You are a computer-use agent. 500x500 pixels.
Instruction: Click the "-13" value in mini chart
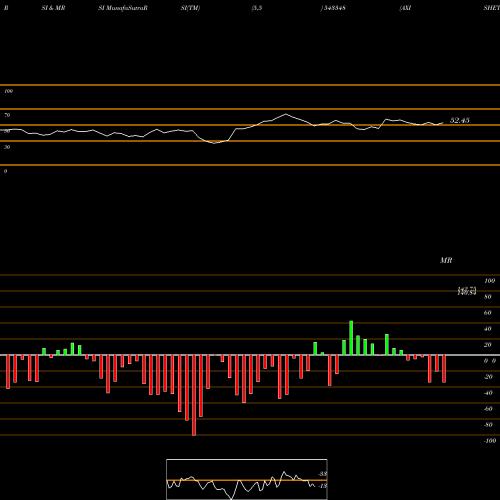tap(323, 486)
